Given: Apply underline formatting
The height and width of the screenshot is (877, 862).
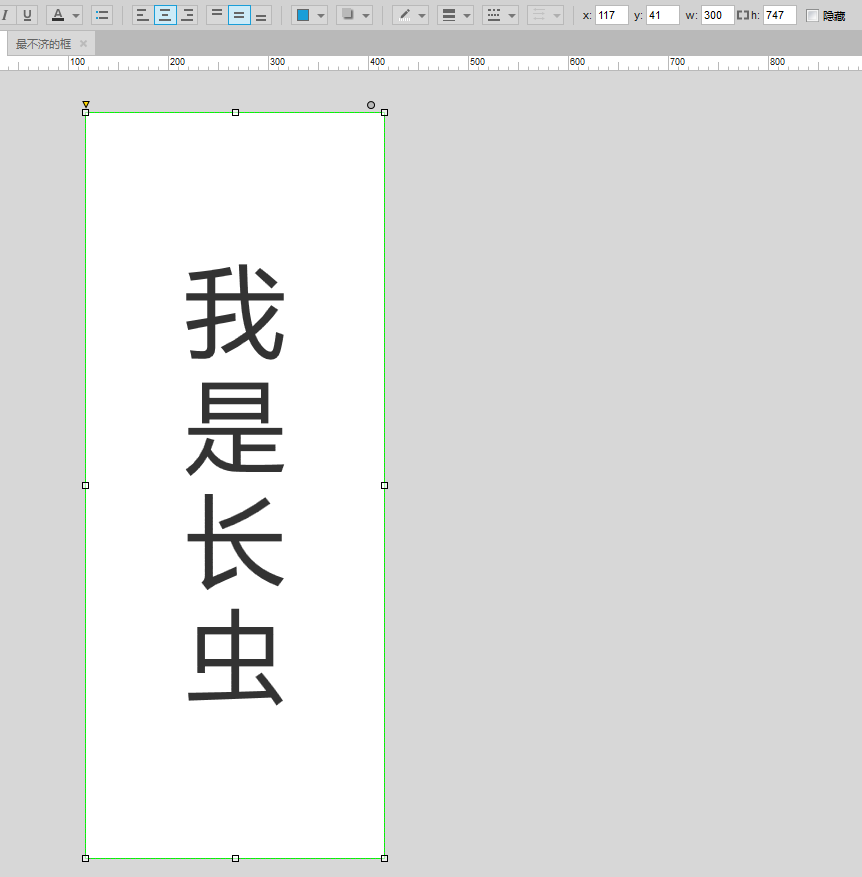Looking at the screenshot, I should tap(27, 15).
